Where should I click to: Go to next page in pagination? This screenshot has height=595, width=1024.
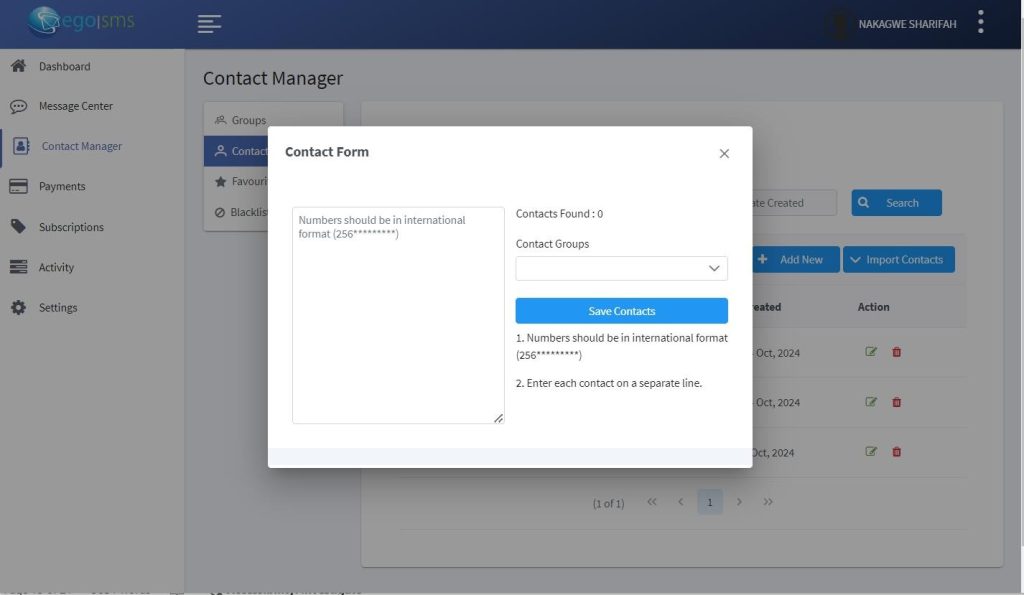coord(739,502)
